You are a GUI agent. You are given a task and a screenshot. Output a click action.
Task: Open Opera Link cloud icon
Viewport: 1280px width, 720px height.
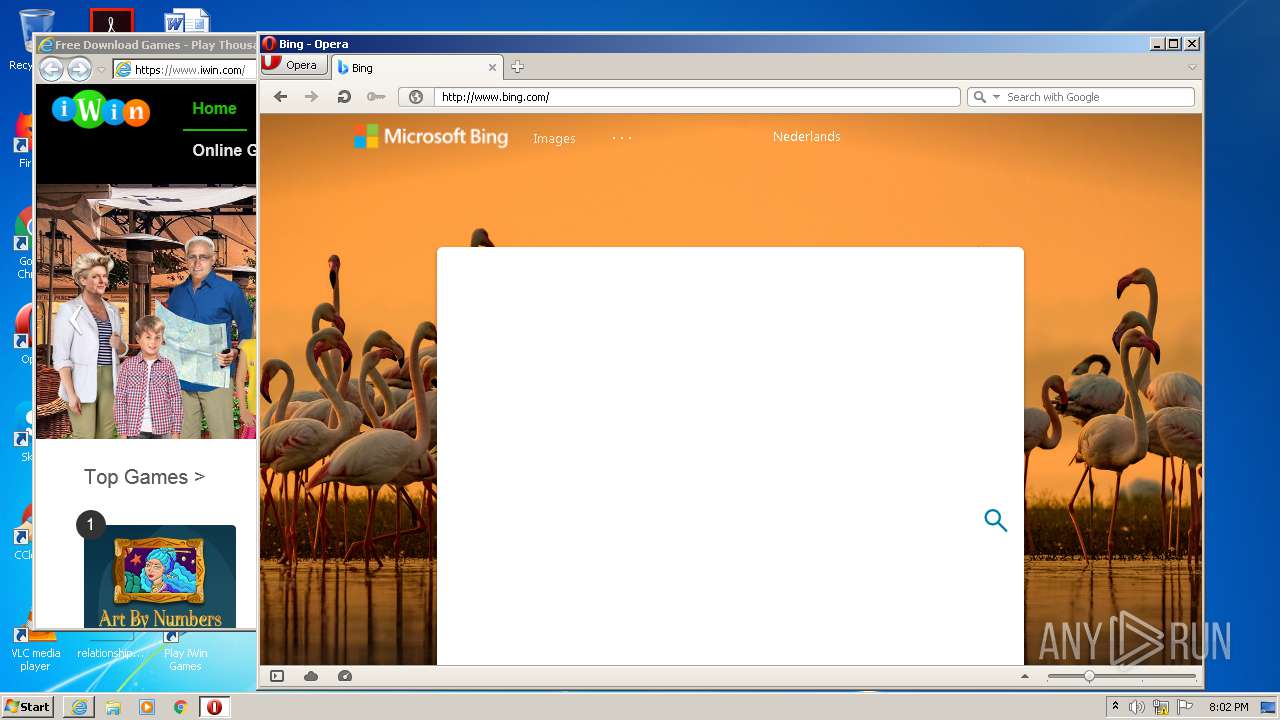click(311, 676)
